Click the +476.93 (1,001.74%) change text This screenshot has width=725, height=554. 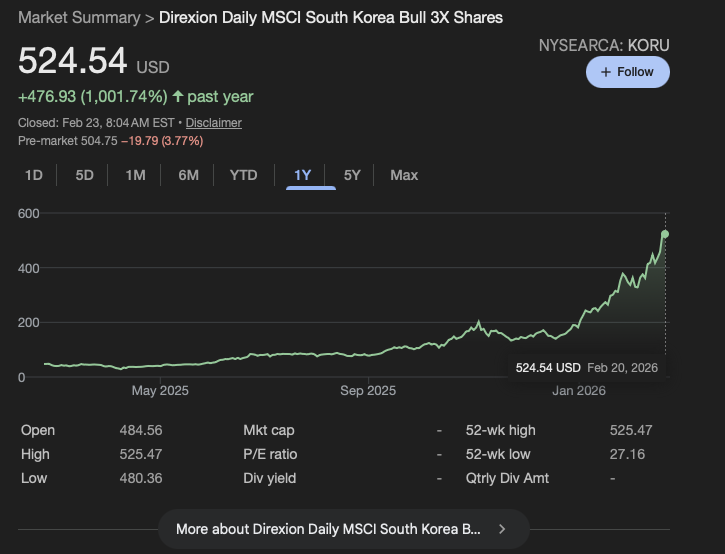[x=92, y=97]
